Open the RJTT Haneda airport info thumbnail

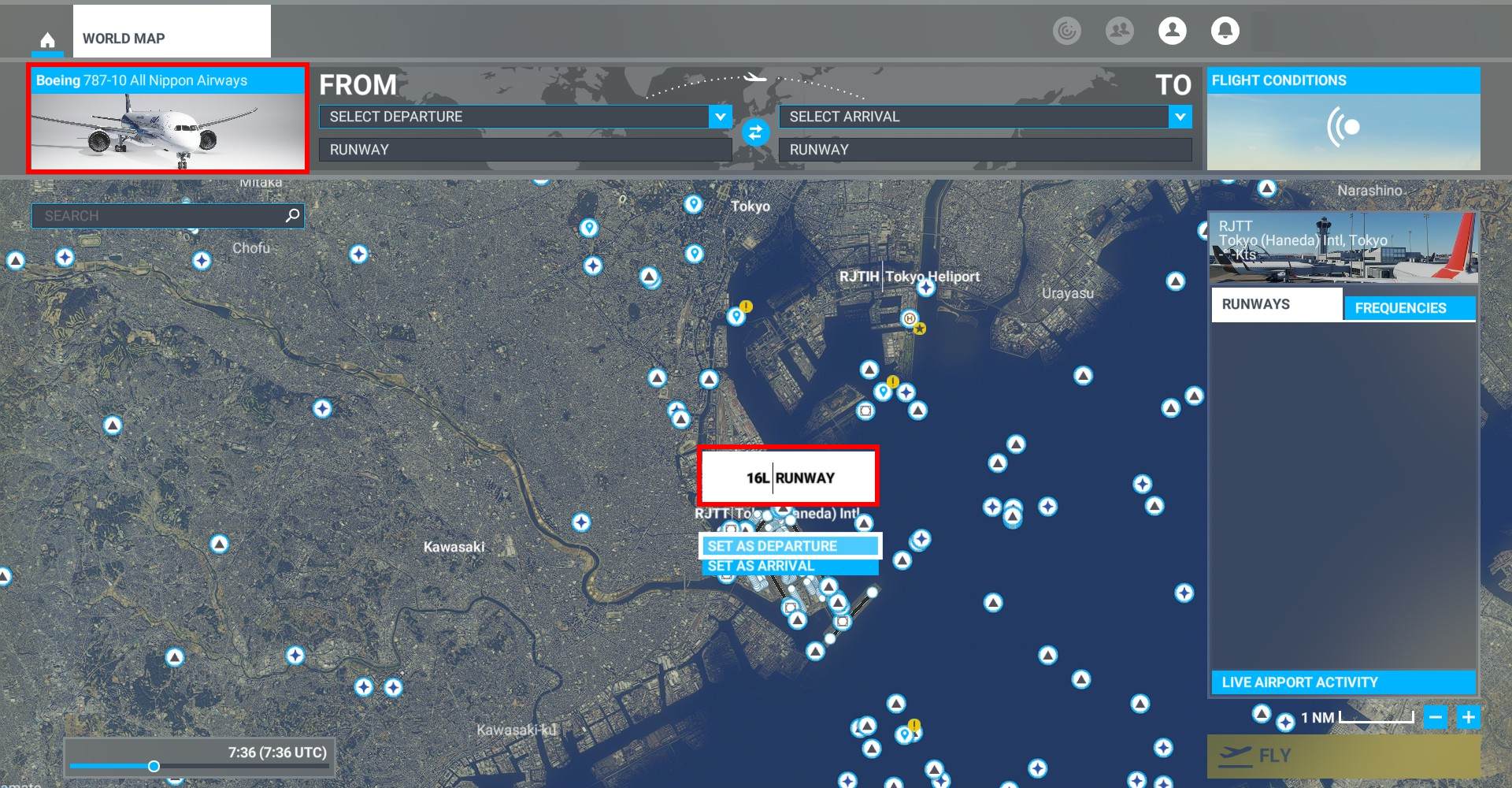(1343, 247)
